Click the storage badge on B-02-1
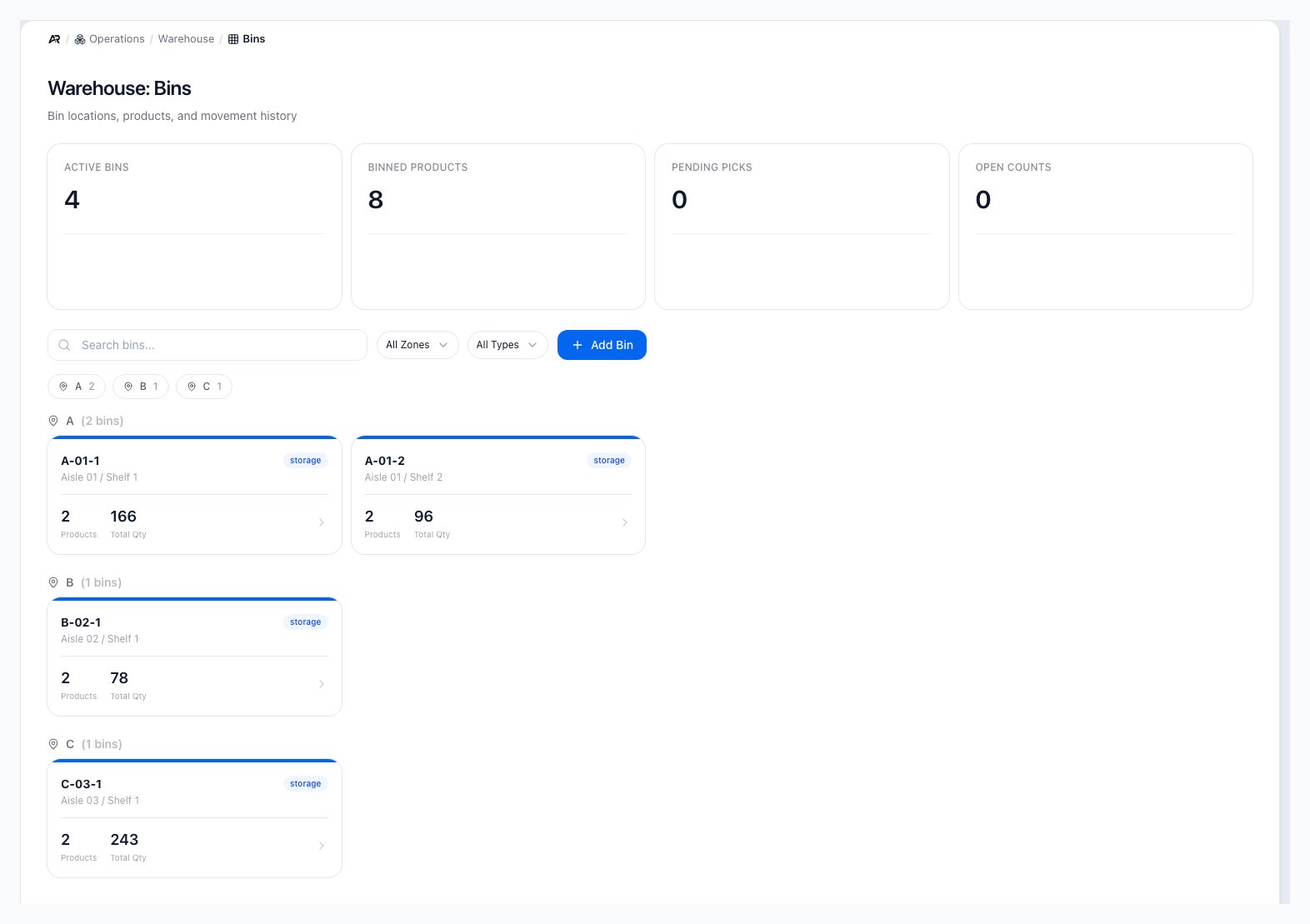The width and height of the screenshot is (1310, 924). coord(305,622)
